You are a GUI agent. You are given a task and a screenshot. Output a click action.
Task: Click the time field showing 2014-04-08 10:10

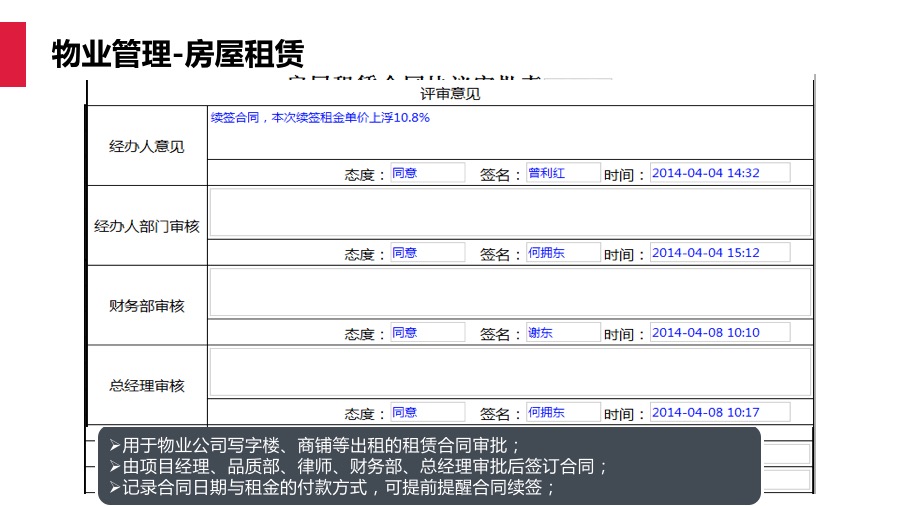point(719,333)
